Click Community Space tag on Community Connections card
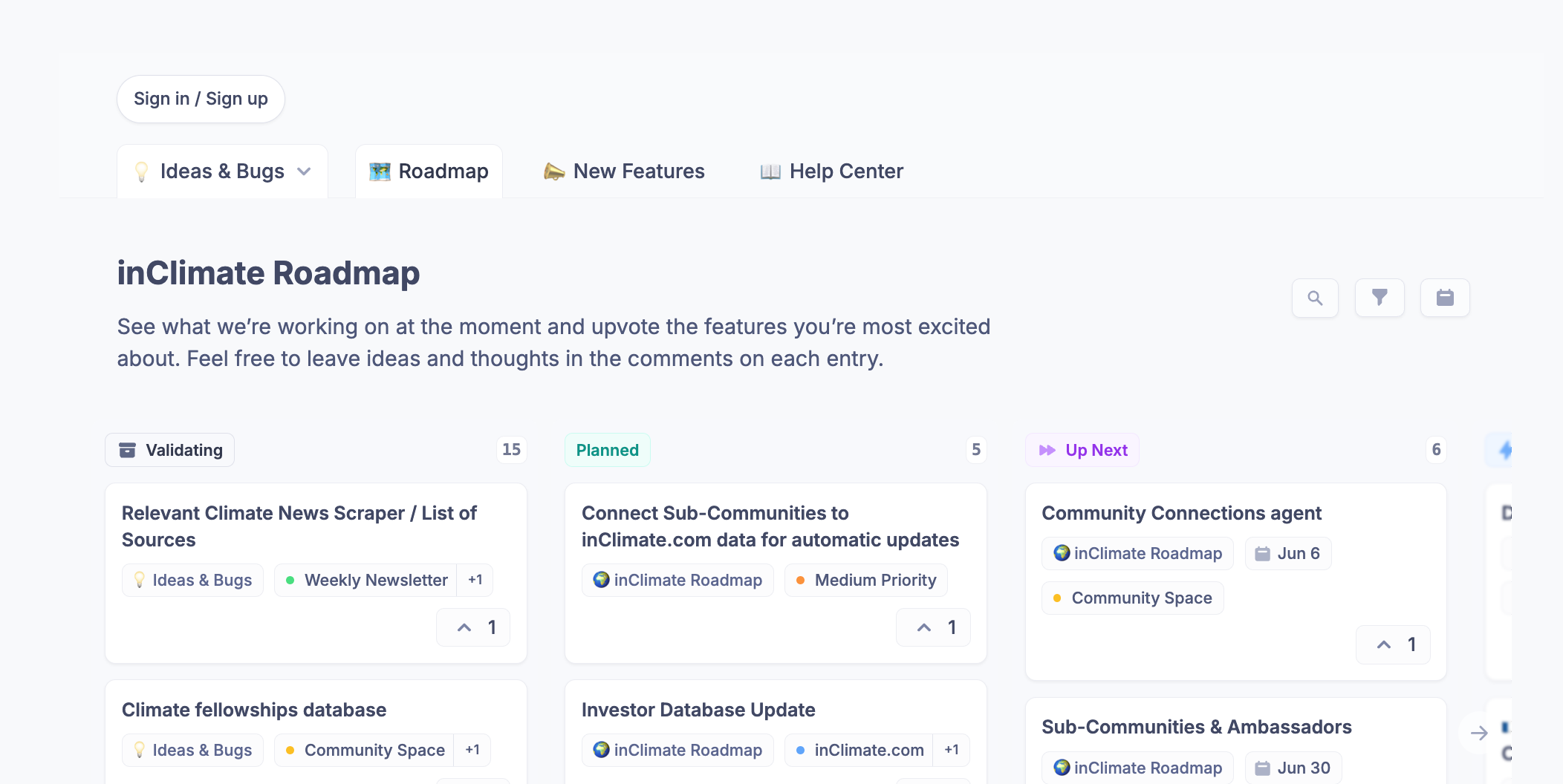Viewport: 1563px width, 784px height. click(x=1133, y=598)
